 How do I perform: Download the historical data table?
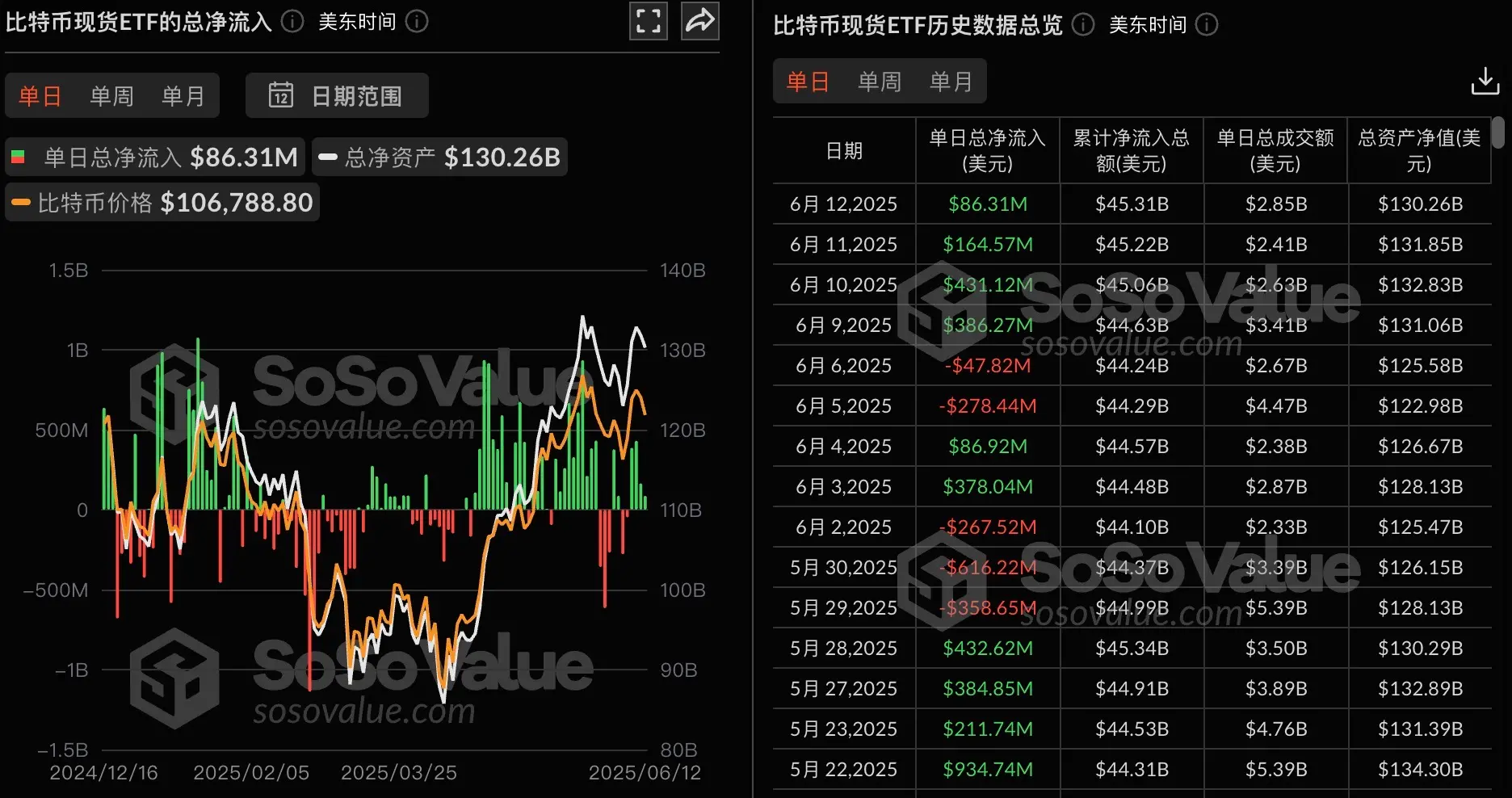pos(1485,81)
